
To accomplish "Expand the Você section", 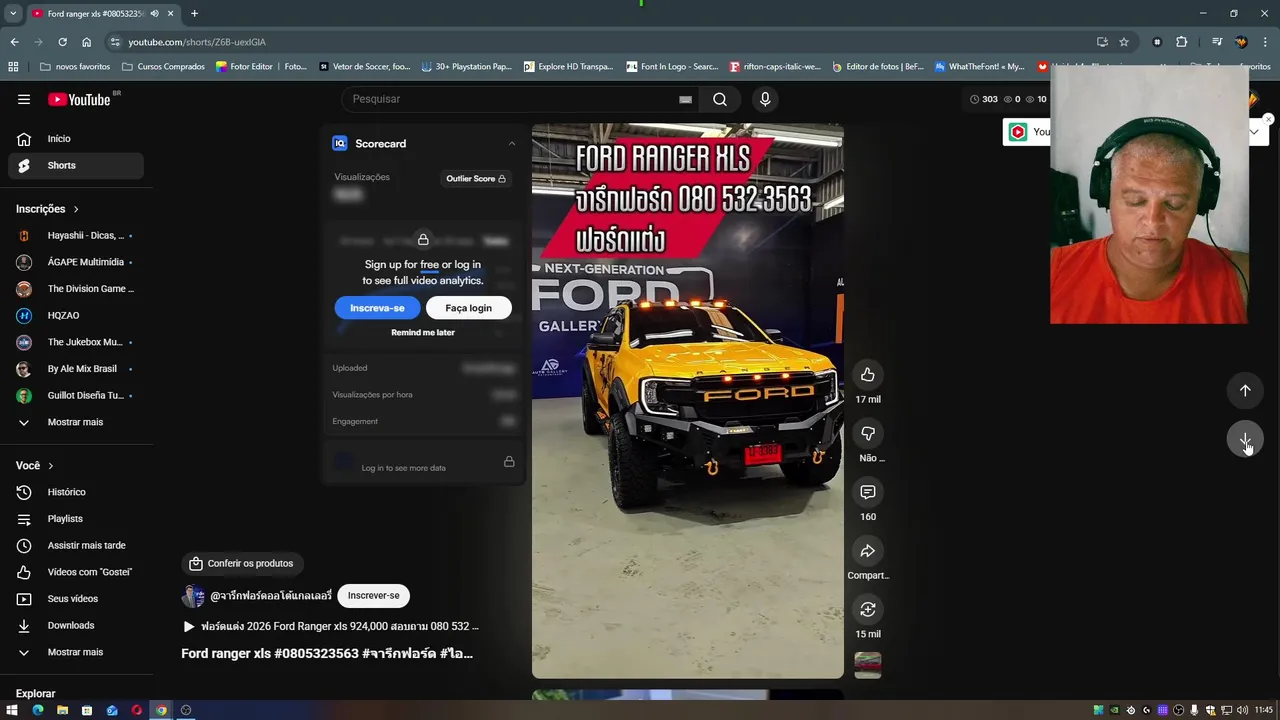I will 35,466.
